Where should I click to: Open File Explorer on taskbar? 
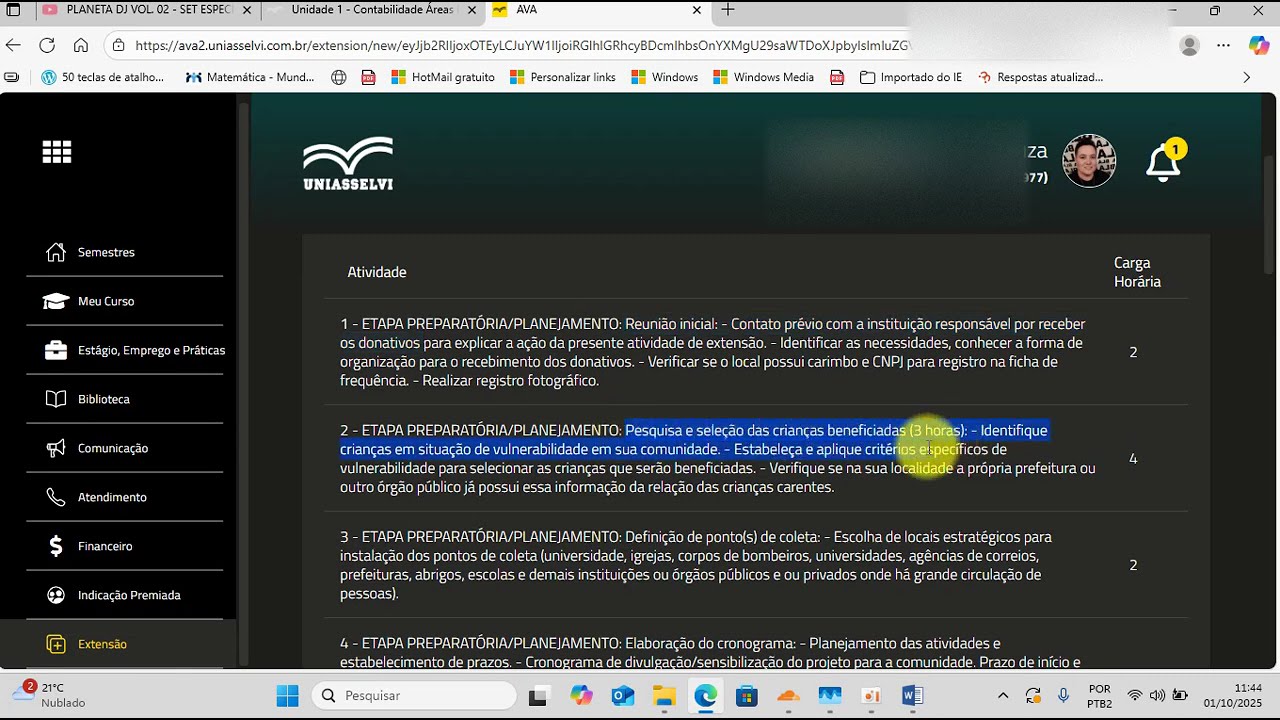[664, 695]
